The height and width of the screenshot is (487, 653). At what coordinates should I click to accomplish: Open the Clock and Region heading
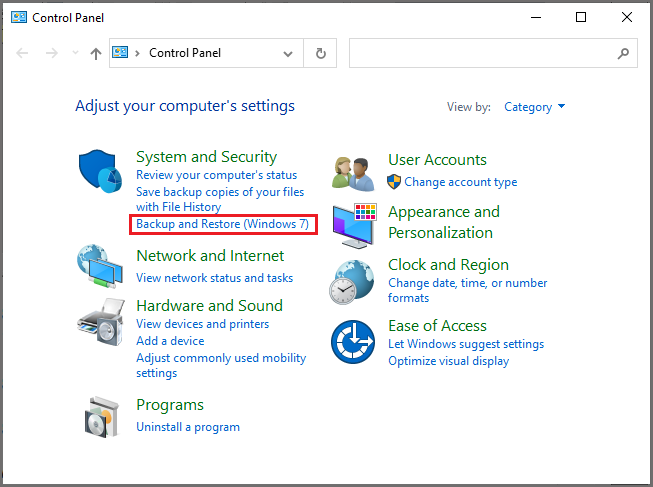449,265
